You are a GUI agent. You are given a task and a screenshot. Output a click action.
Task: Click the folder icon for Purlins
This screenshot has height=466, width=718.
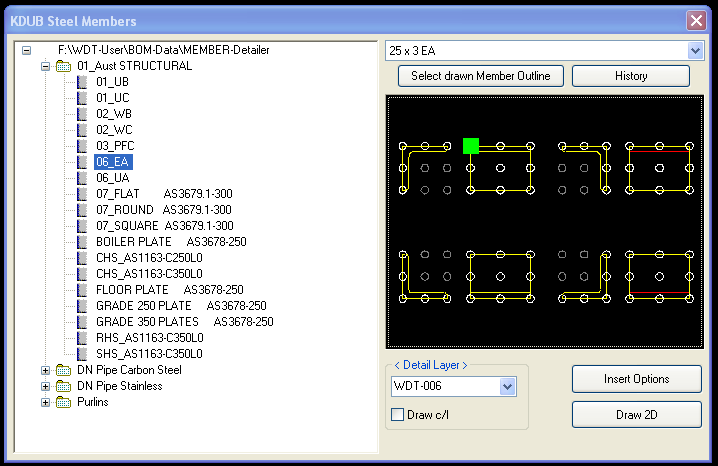pyautogui.click(x=63, y=402)
